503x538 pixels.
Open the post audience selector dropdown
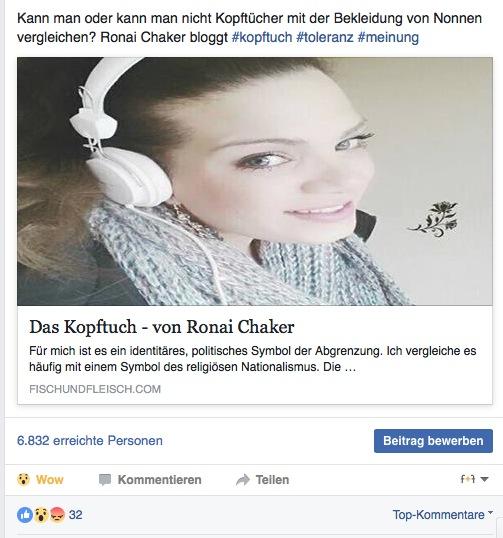click(x=474, y=479)
